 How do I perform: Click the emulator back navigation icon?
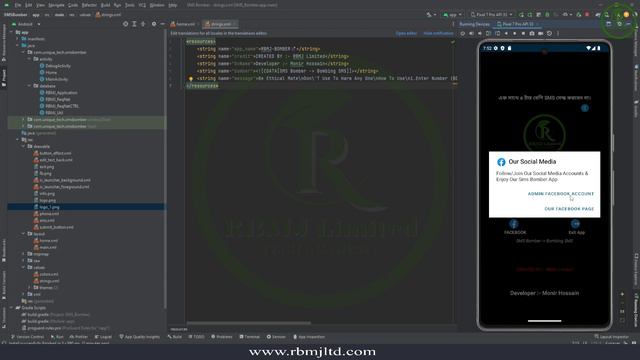[x=507, y=33]
